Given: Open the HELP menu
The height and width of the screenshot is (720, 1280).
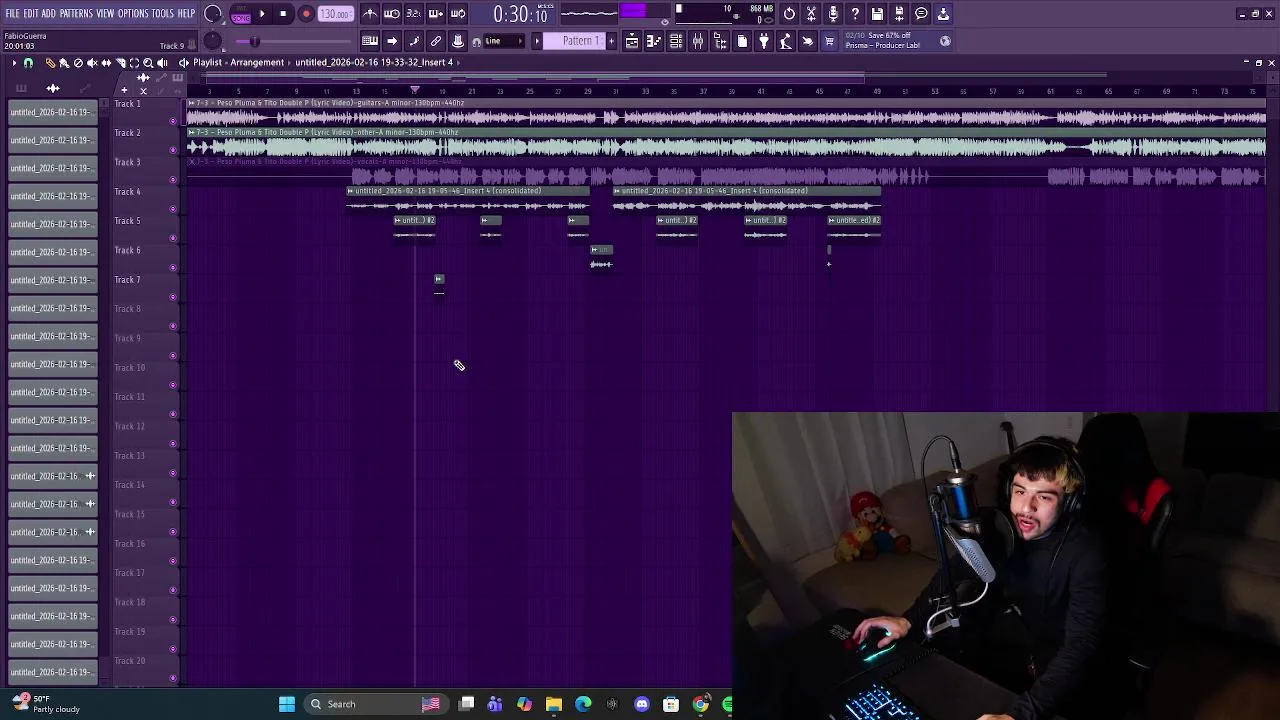Looking at the screenshot, I should 187,14.
